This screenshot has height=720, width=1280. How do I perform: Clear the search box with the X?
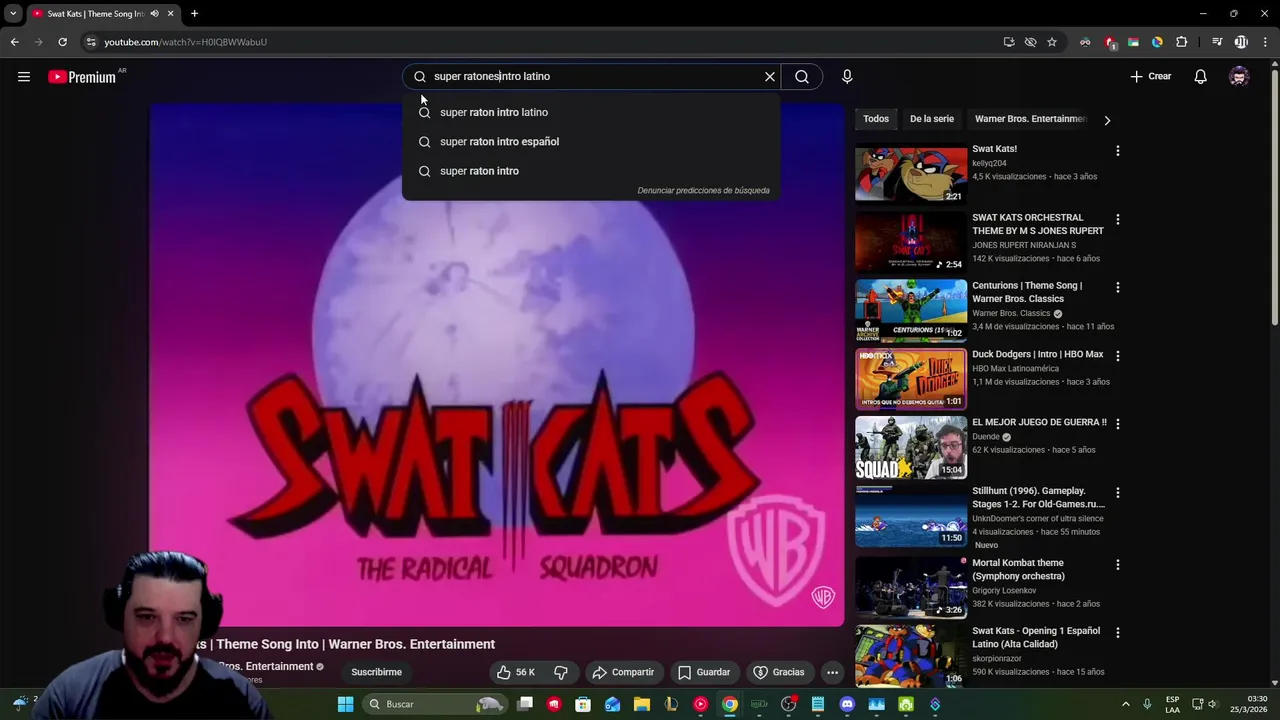770,76
